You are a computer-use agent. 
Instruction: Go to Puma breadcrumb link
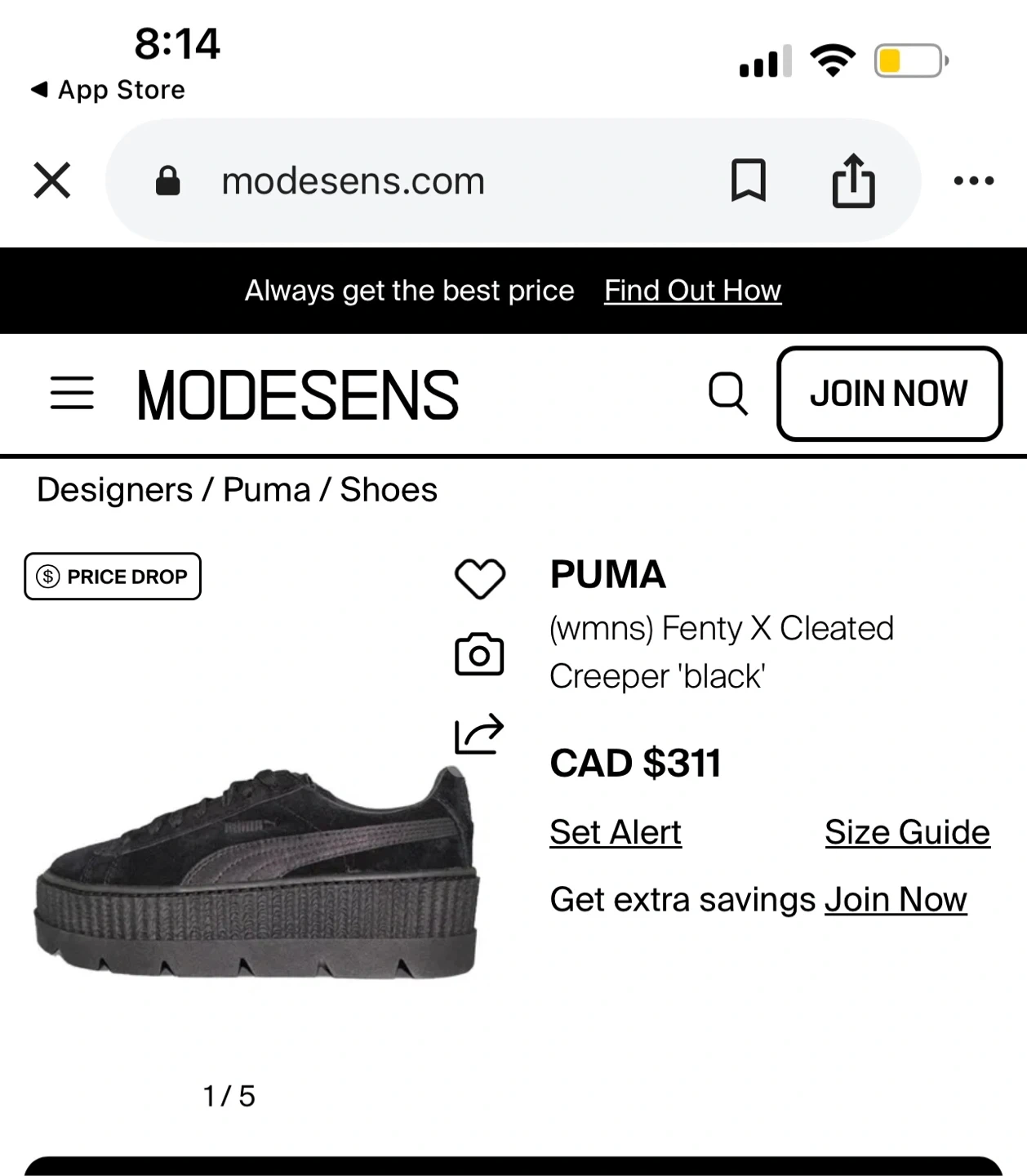267,490
